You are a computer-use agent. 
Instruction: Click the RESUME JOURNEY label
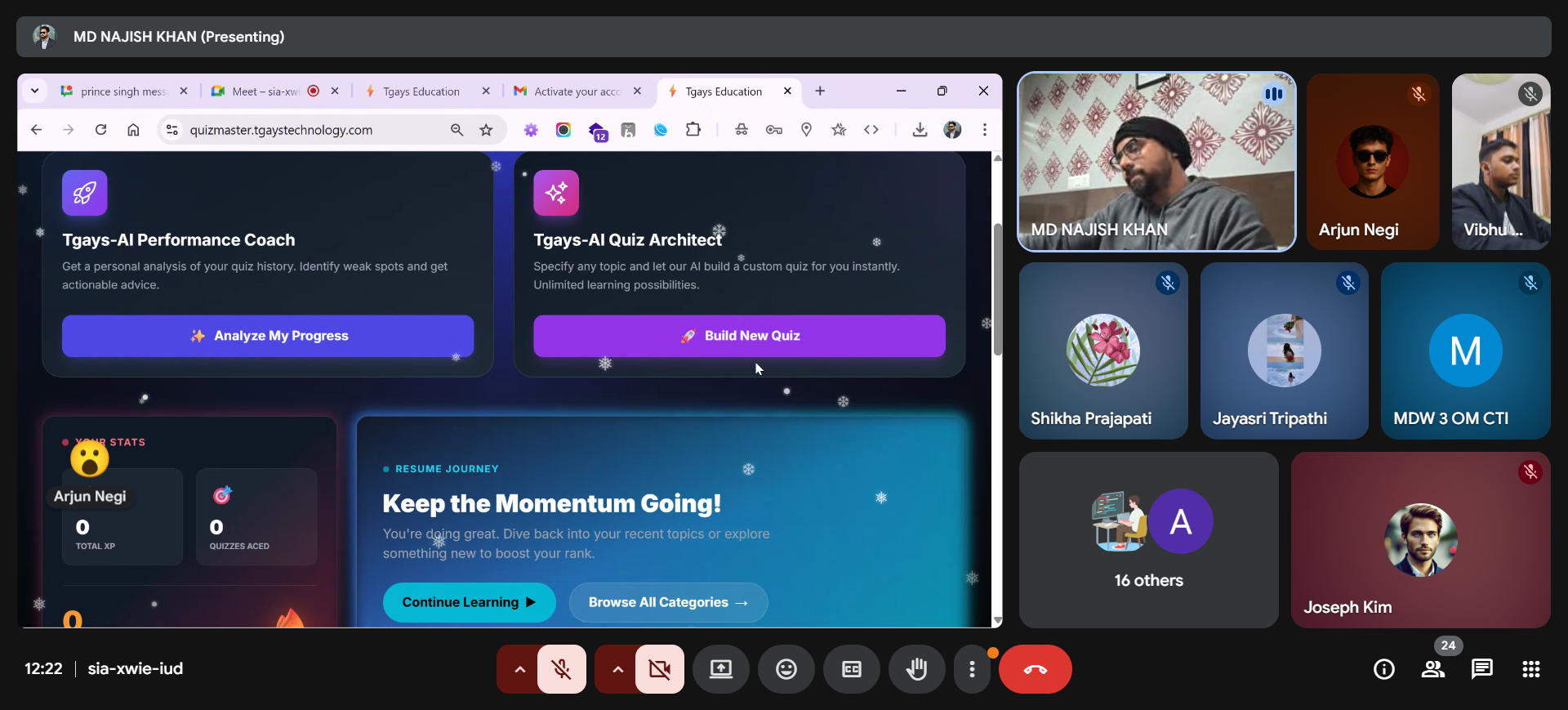click(x=447, y=469)
